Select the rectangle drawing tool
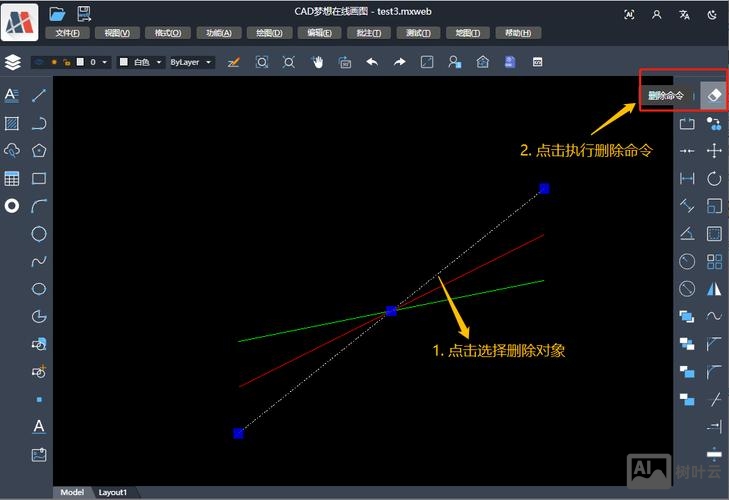Viewport: 729px width, 500px height. coord(39,179)
